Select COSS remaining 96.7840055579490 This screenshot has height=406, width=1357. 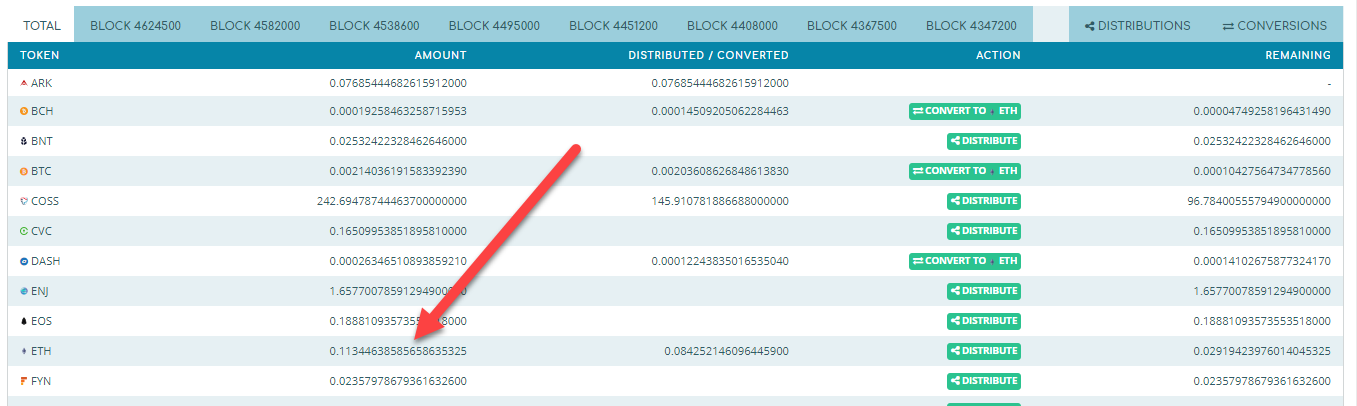[x=1259, y=202]
